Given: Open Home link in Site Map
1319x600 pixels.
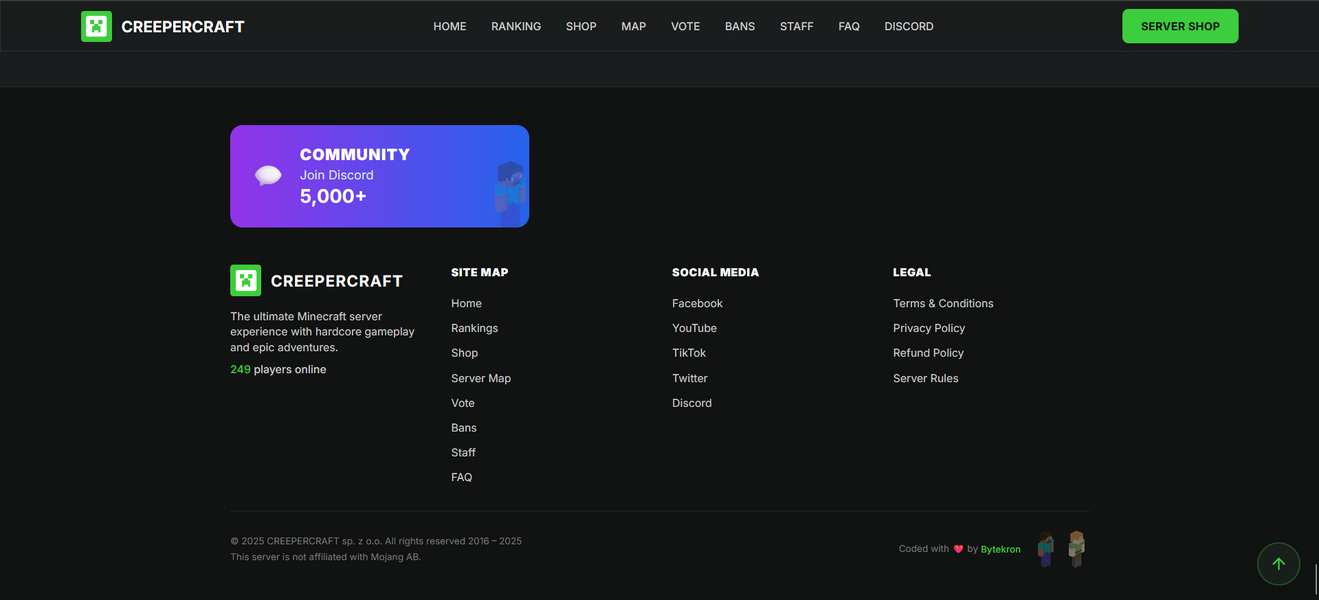Looking at the screenshot, I should (466, 303).
